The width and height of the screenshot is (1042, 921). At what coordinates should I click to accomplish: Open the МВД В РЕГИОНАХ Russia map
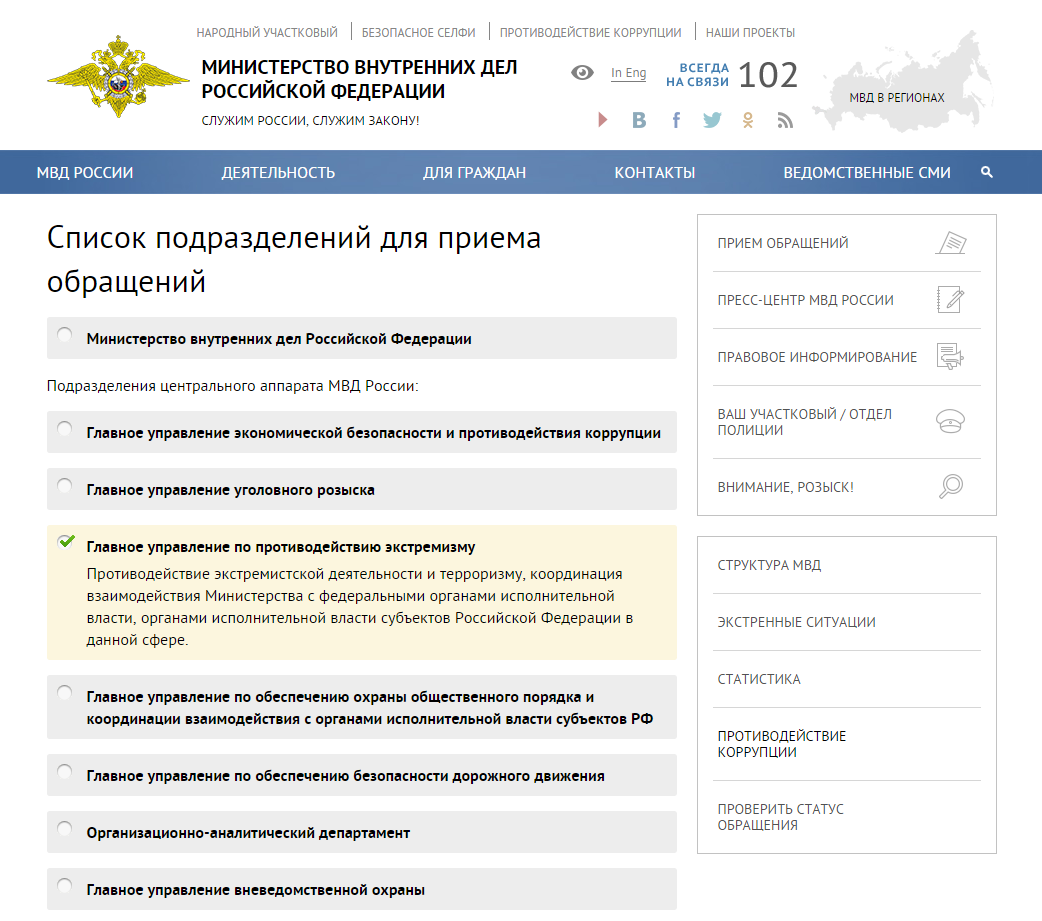pos(904,83)
